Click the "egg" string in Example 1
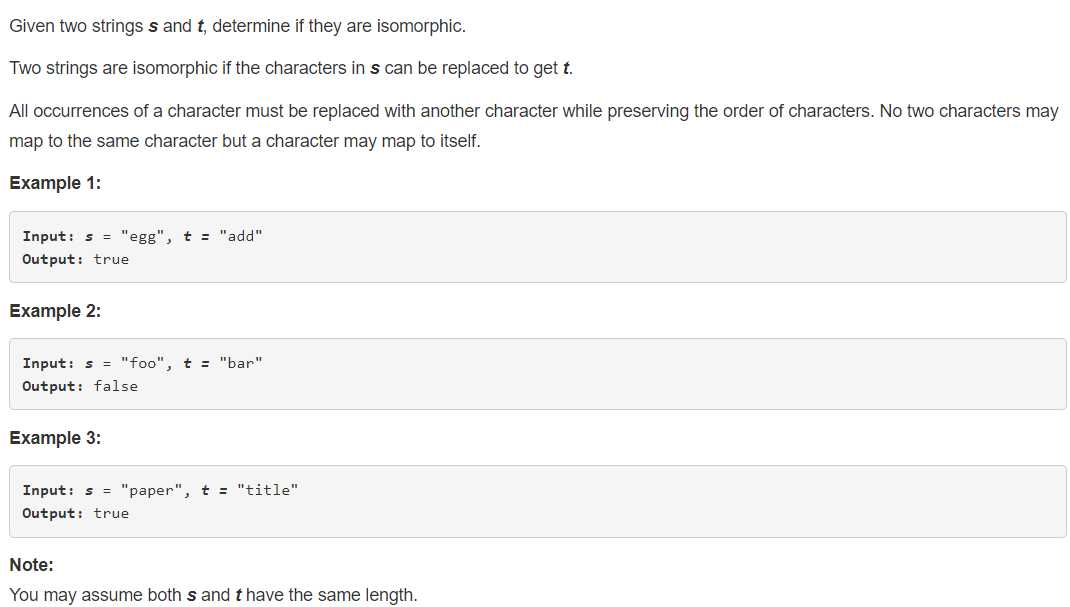 (143, 237)
